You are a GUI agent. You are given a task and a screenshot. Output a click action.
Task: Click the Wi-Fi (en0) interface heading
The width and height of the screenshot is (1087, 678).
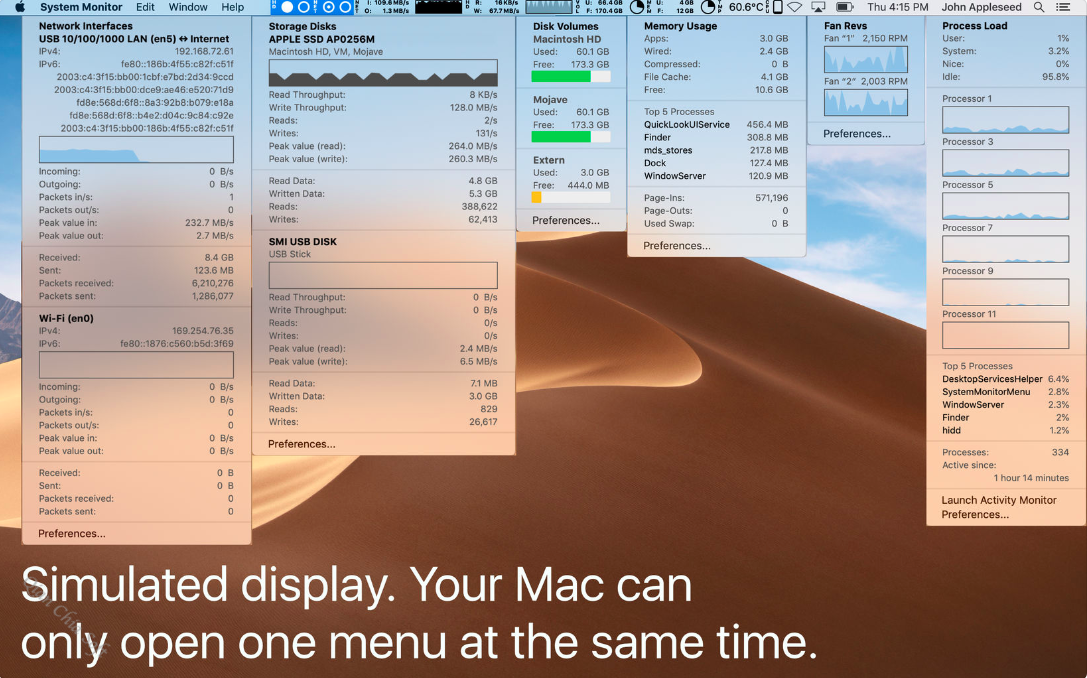point(66,318)
